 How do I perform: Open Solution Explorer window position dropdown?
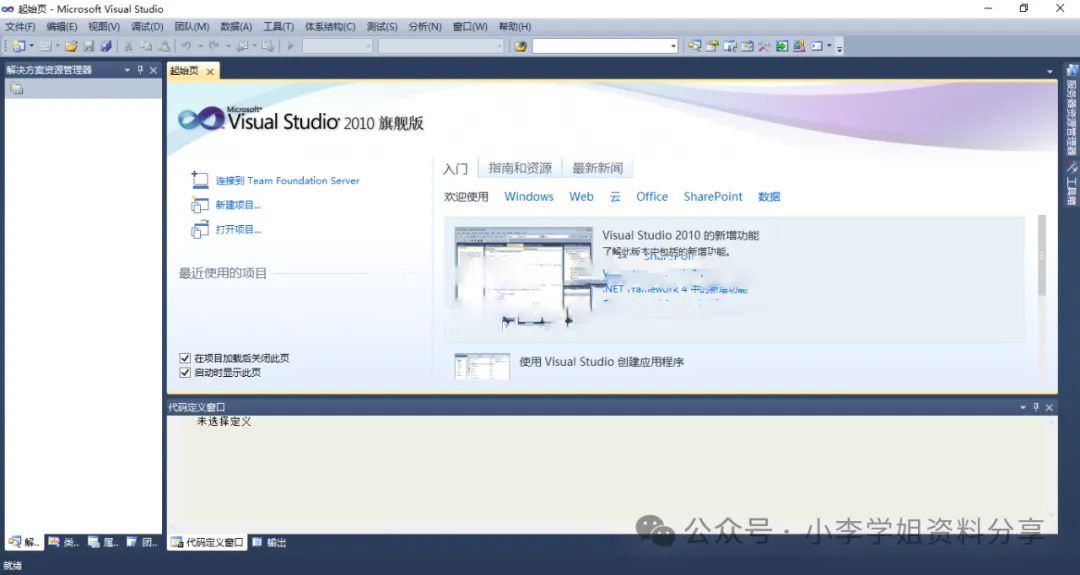(x=127, y=70)
